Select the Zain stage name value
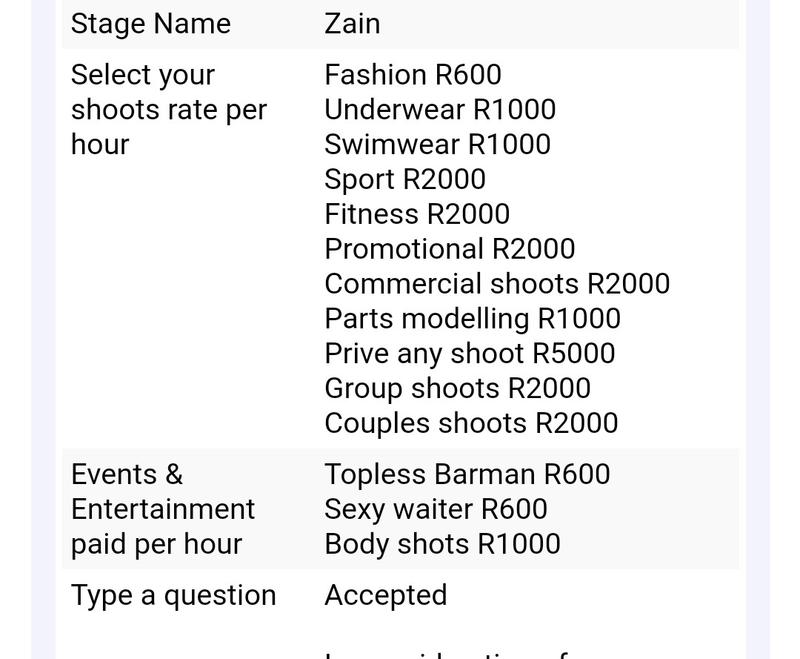The image size is (800, 659). [352, 23]
